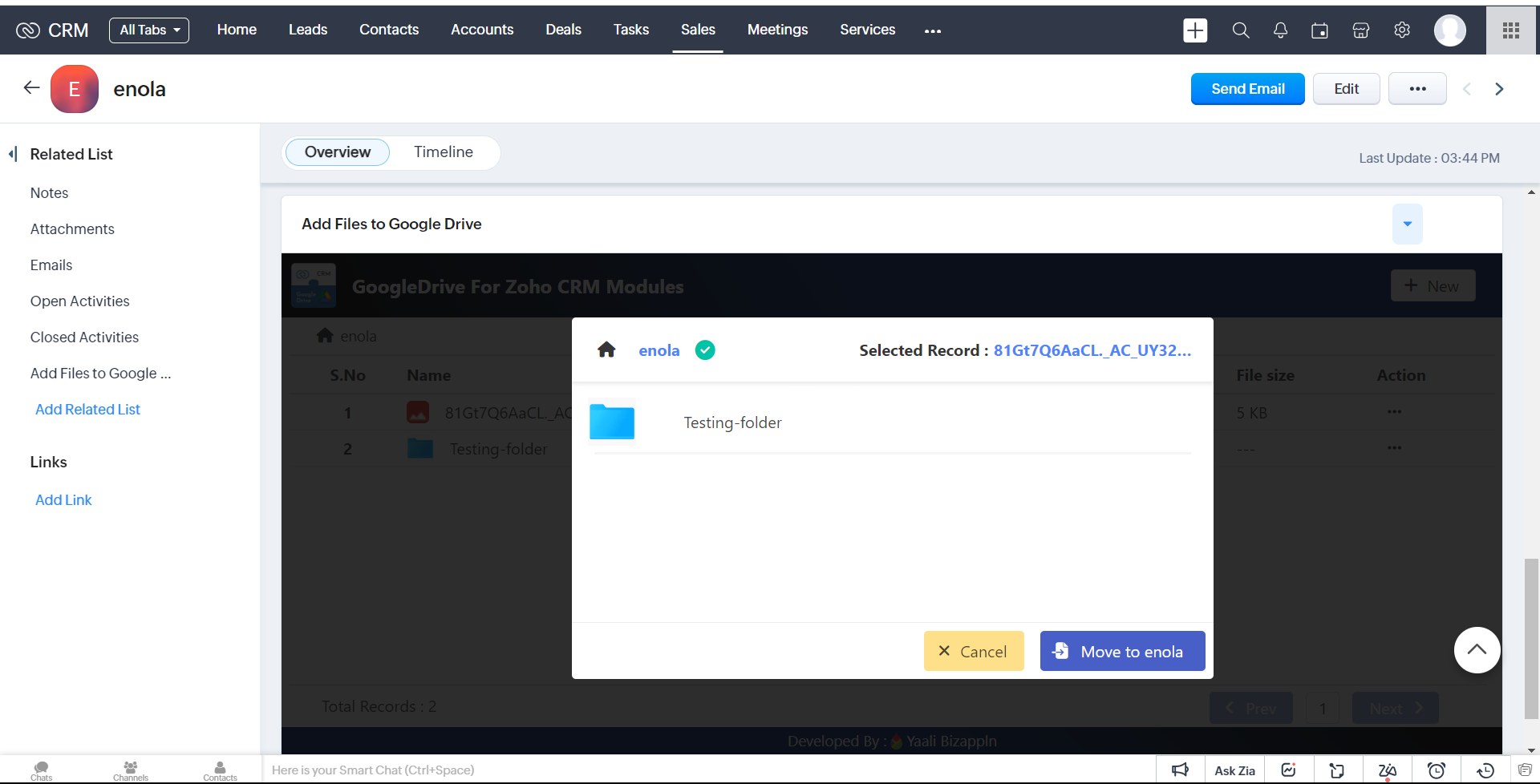Toggle the Overview view pill
This screenshot has height=784, width=1540.
click(337, 152)
